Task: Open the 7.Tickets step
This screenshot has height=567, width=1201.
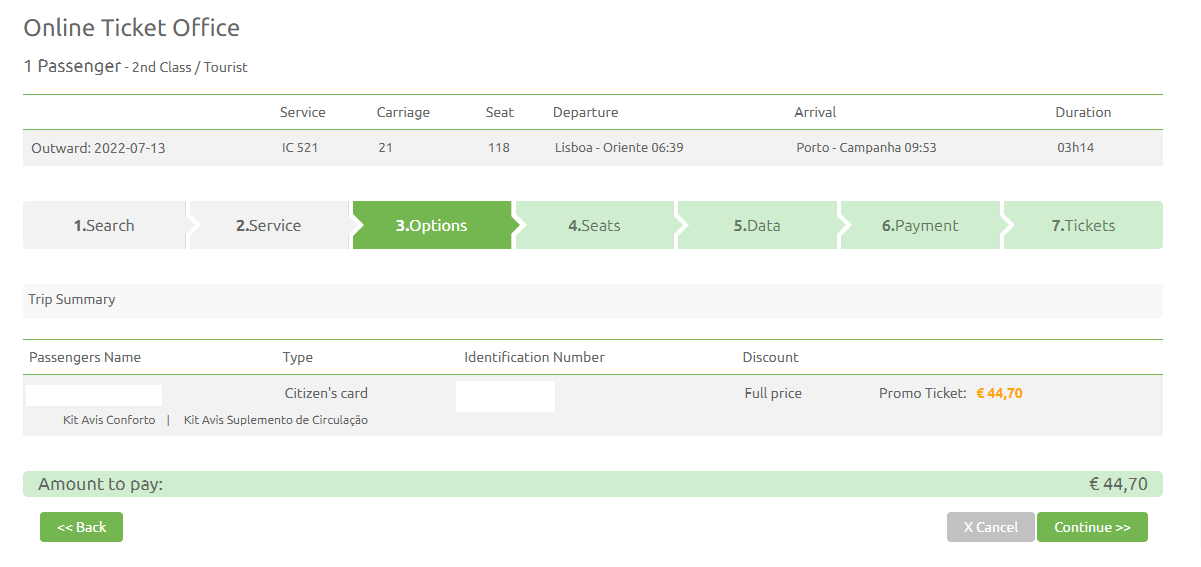Action: coord(1083,225)
